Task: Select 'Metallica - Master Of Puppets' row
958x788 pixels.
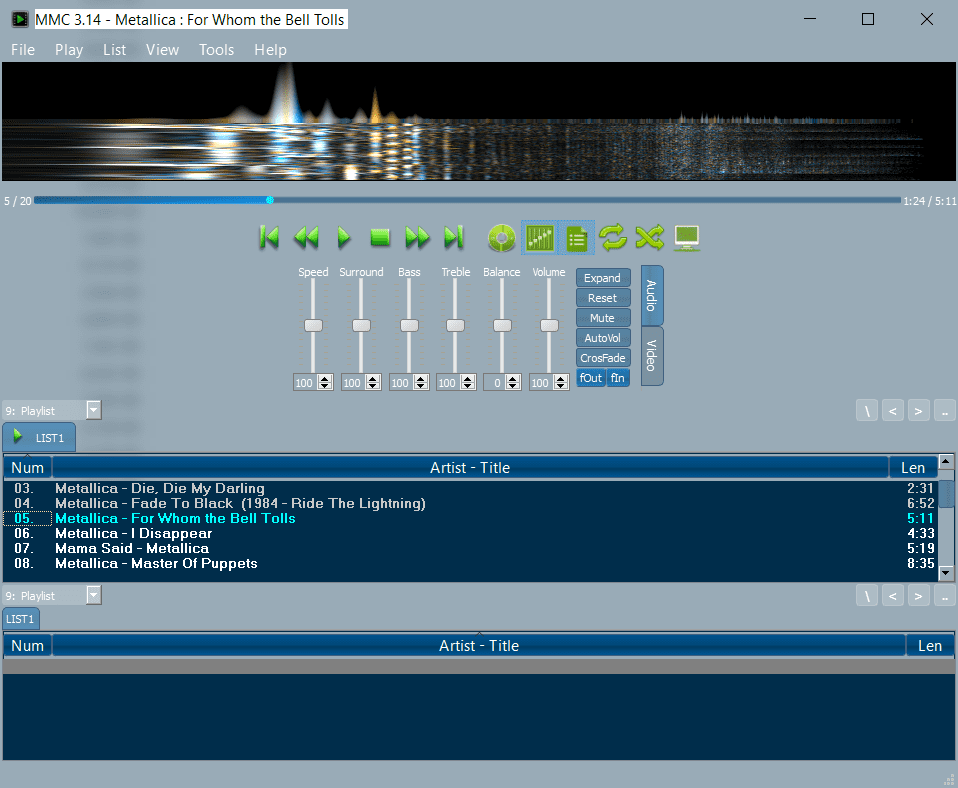Action: [x=470, y=563]
